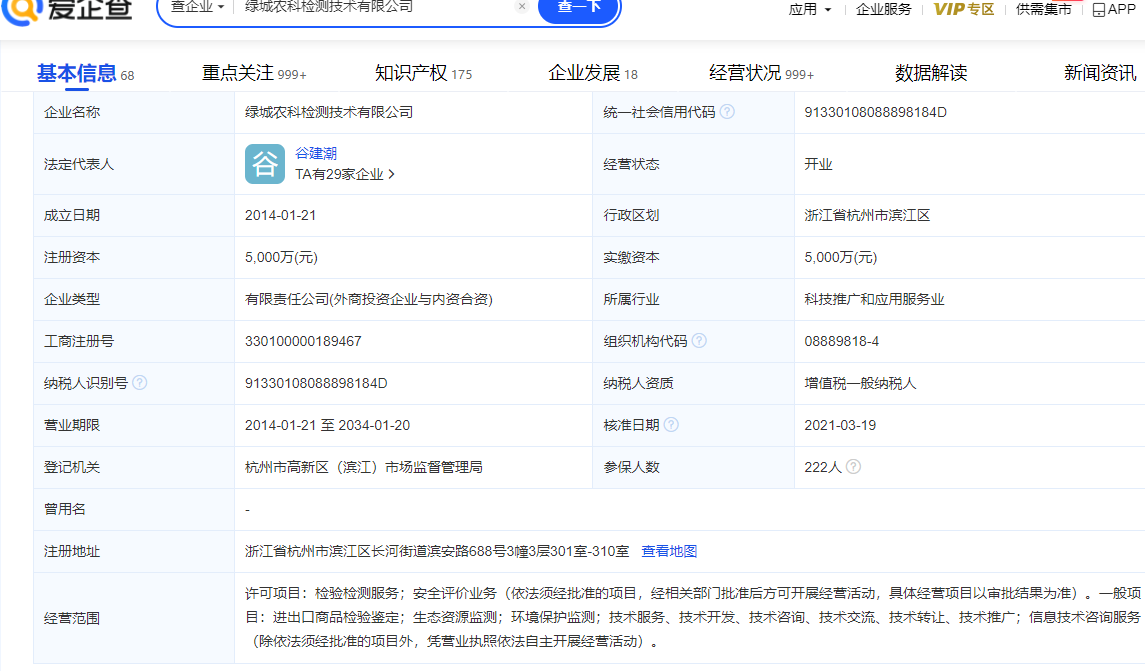Select the 纳税人资质 value 增值税一般纳税人
The height and width of the screenshot is (671, 1145).
(x=860, y=383)
